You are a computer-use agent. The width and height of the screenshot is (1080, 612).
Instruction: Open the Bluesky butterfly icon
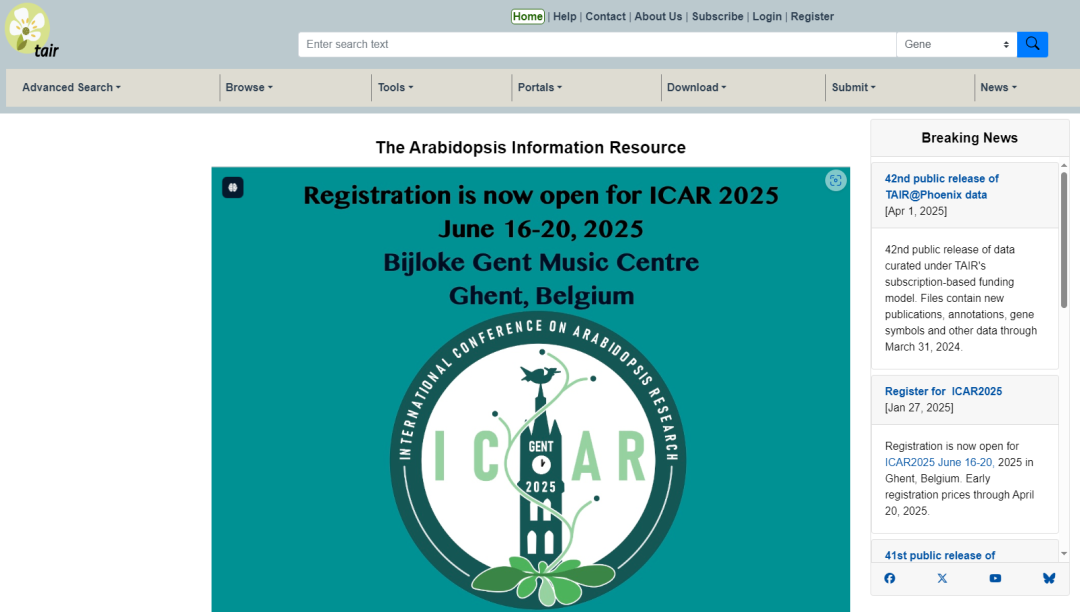coord(1048,578)
